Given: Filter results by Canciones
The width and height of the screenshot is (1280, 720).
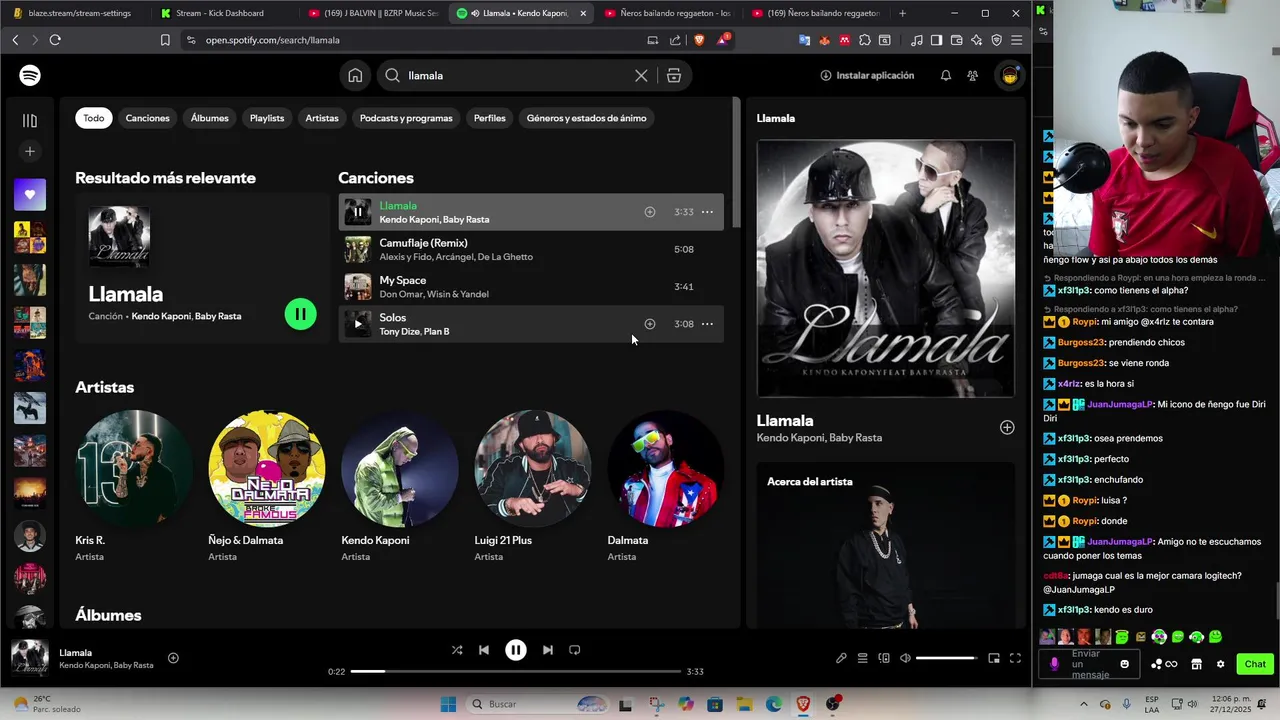Looking at the screenshot, I should [147, 118].
